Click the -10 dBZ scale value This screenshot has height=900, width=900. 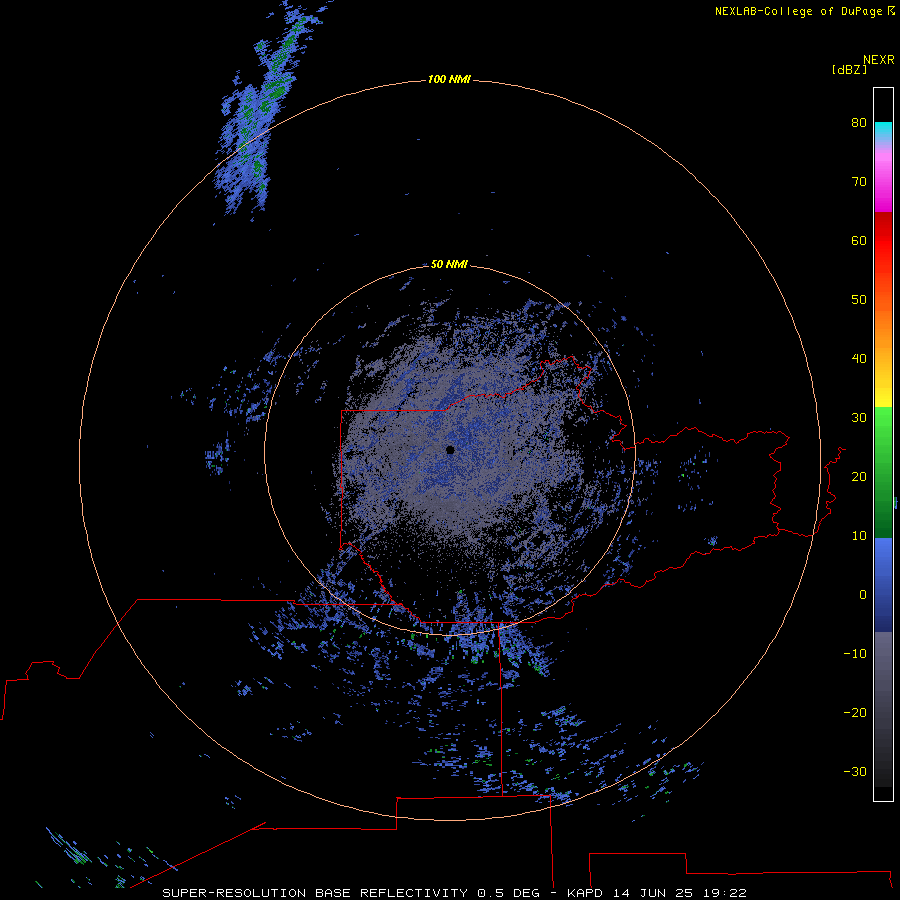coord(855,654)
